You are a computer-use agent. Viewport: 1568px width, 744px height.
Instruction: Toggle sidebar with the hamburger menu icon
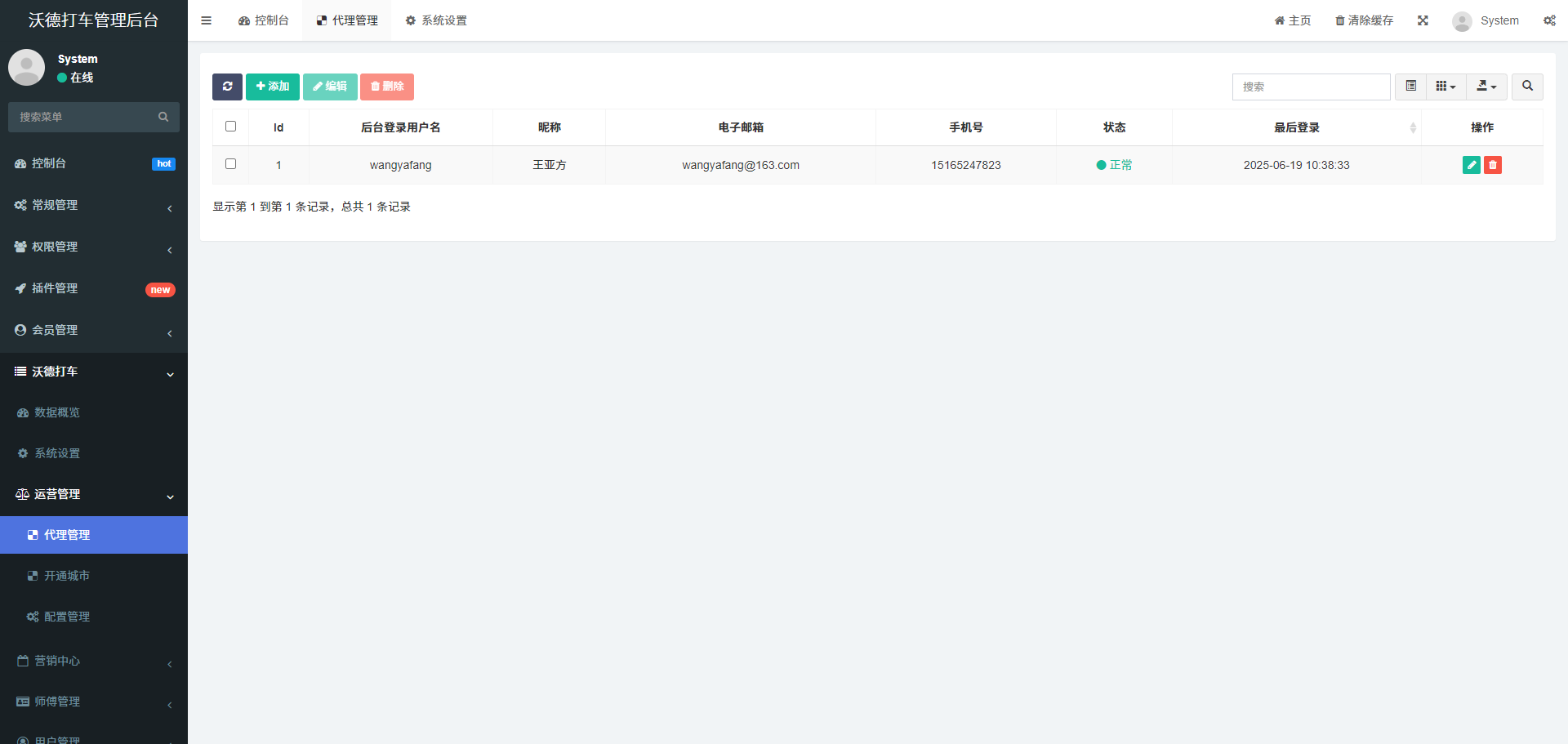coord(206,20)
